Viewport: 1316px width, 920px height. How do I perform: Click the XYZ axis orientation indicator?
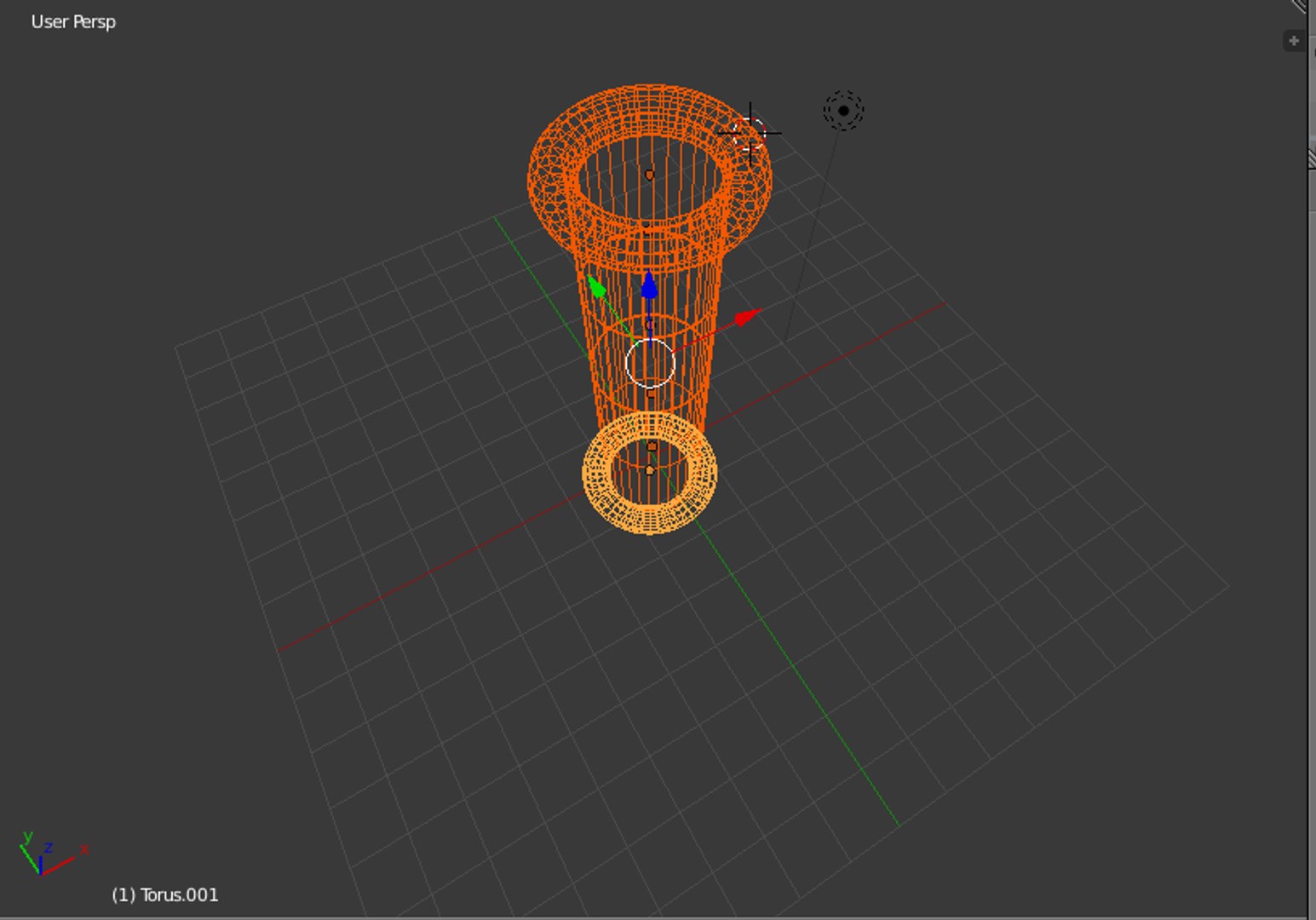(53, 854)
